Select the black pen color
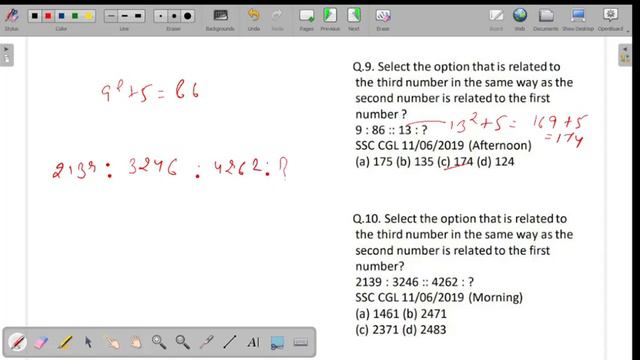 click(x=35, y=16)
